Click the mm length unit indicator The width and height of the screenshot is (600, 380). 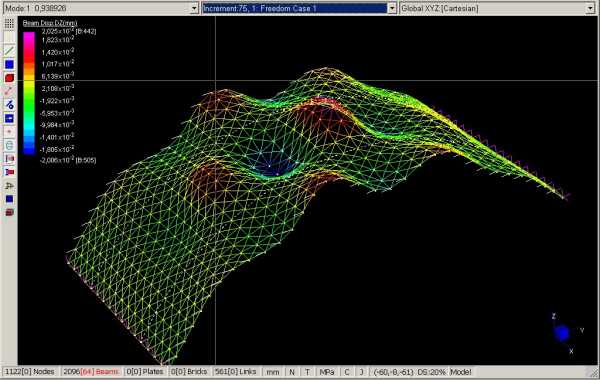(273, 372)
